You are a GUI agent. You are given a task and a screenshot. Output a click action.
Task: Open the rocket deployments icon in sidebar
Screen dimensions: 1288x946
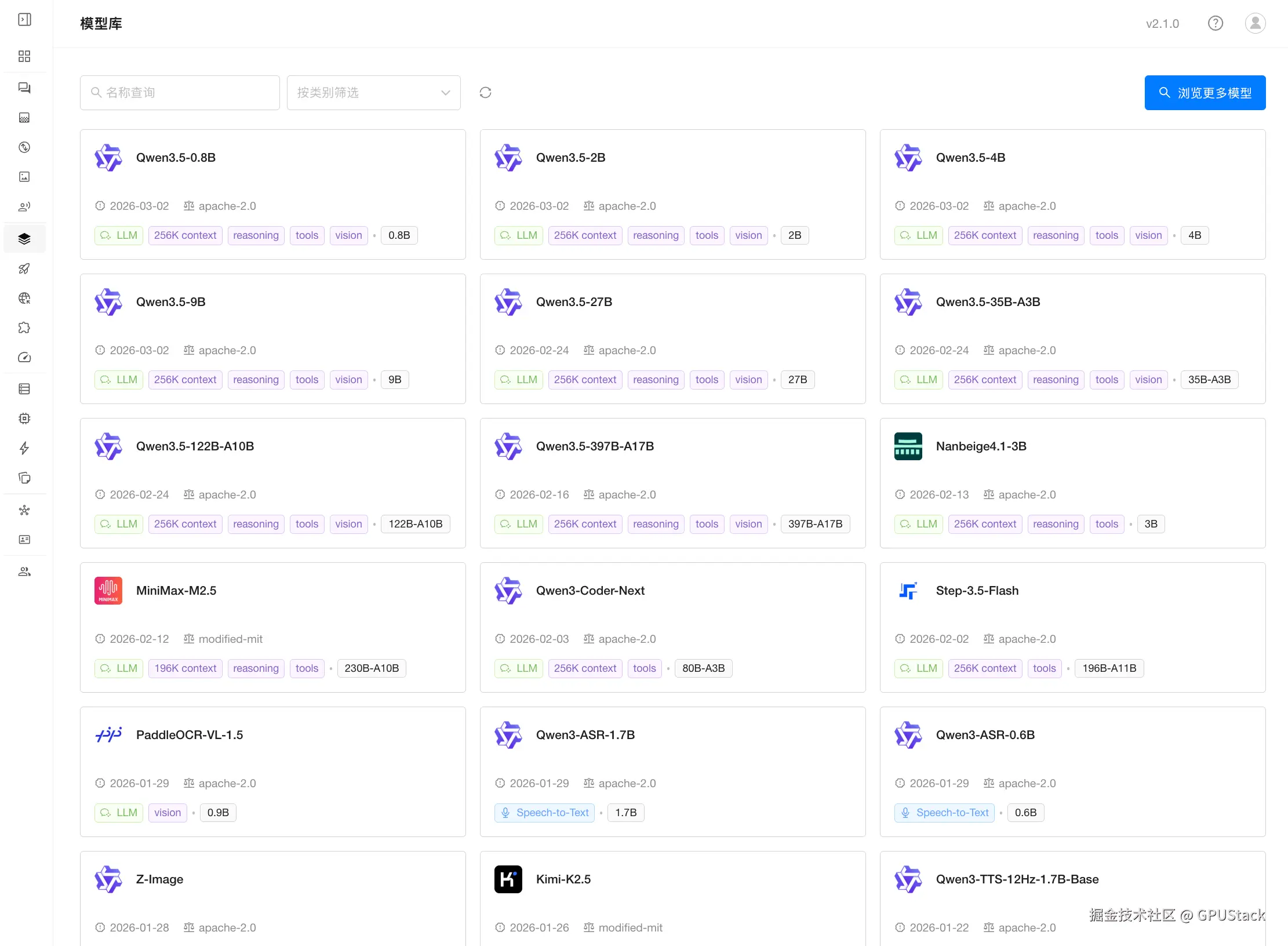tap(24, 268)
